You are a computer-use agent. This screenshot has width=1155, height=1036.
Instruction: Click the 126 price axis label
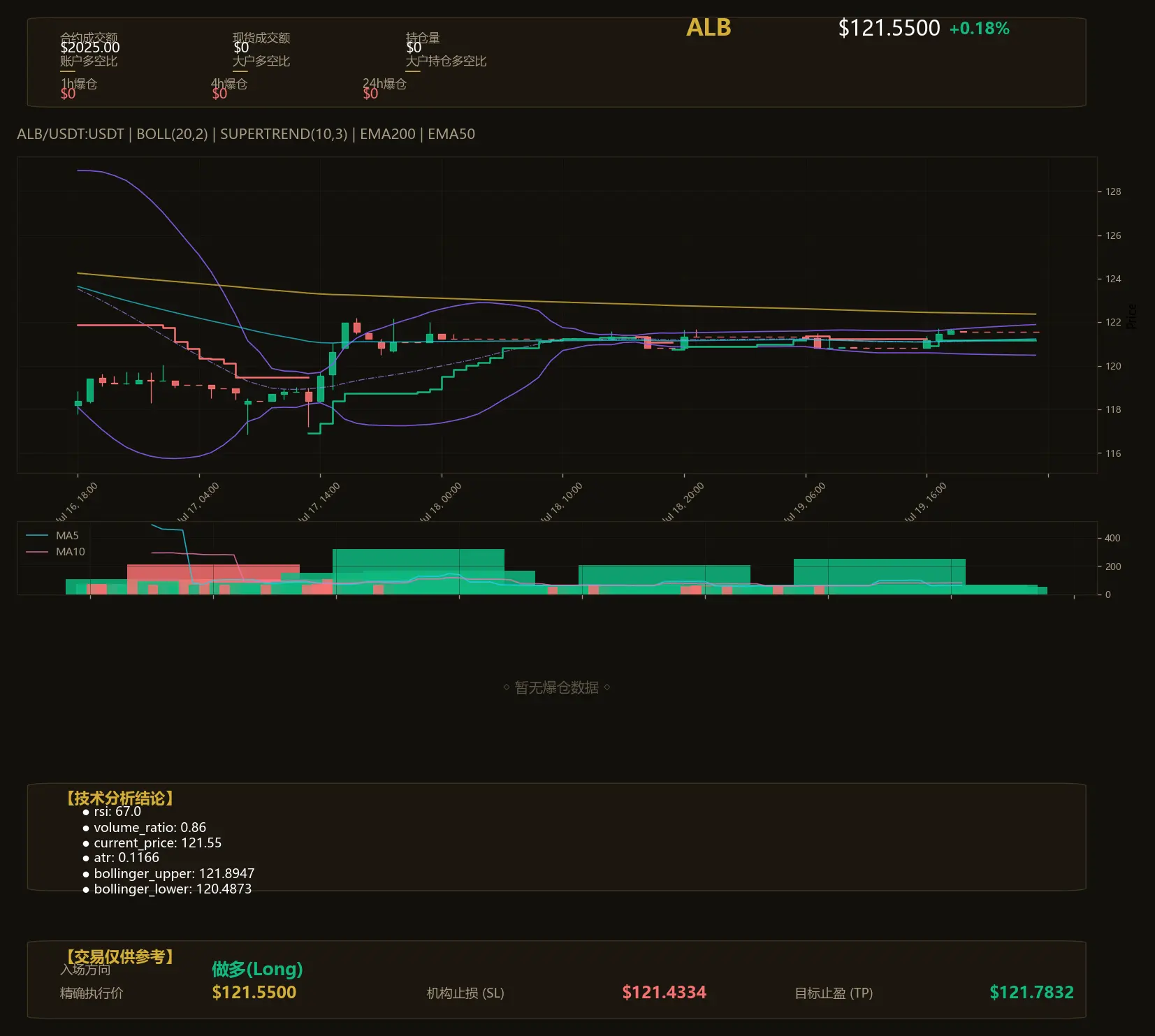point(1113,235)
